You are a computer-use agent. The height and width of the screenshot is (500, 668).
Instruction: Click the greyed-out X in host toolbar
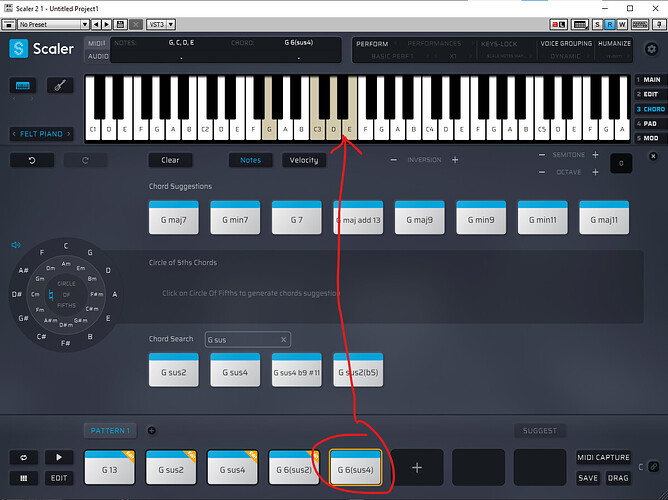136,24
